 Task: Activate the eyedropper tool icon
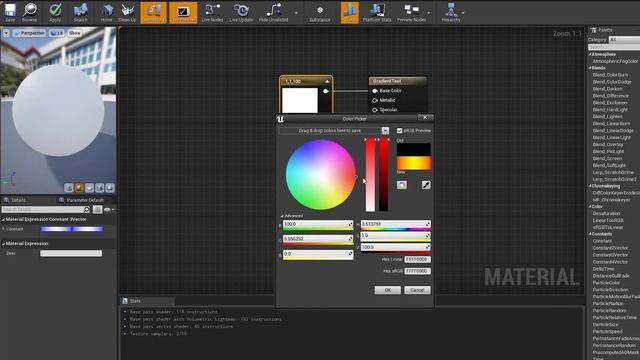[x=426, y=185]
